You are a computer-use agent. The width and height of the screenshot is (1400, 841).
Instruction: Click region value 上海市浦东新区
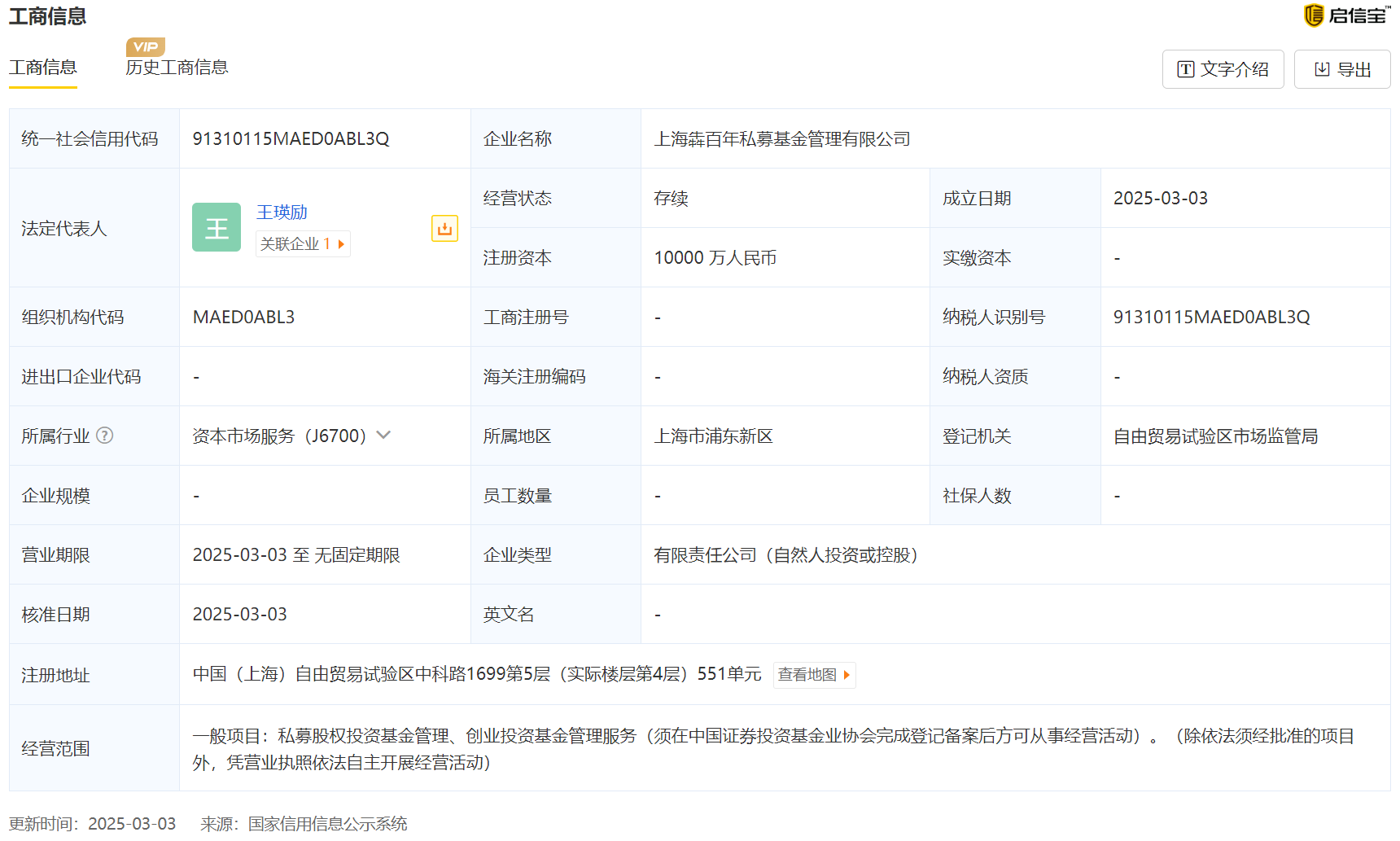click(713, 436)
